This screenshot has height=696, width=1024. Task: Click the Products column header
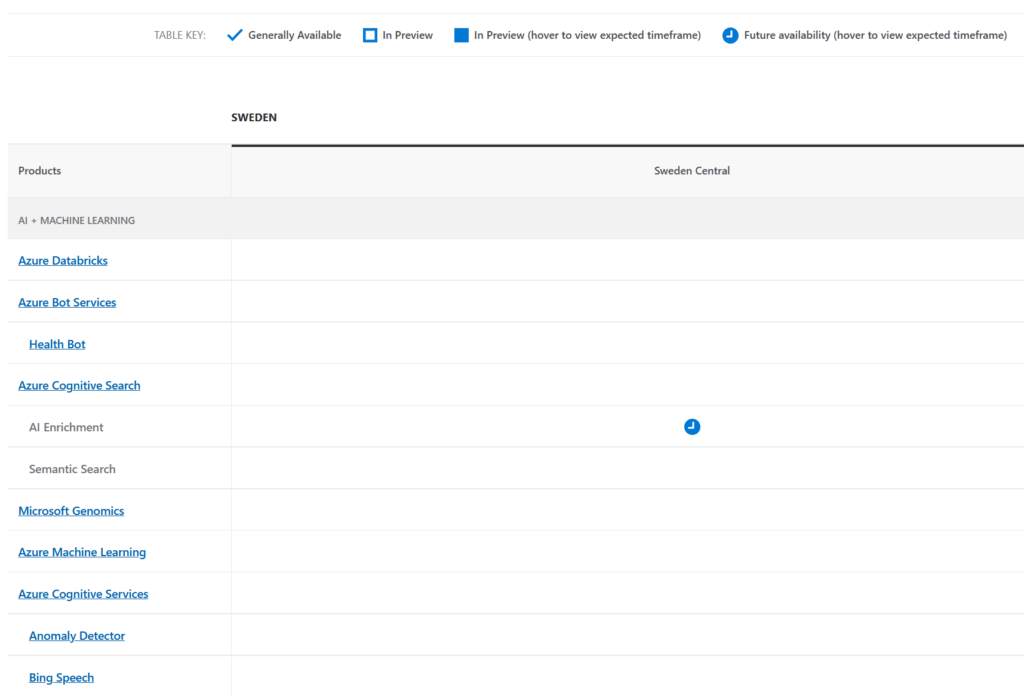click(x=40, y=171)
